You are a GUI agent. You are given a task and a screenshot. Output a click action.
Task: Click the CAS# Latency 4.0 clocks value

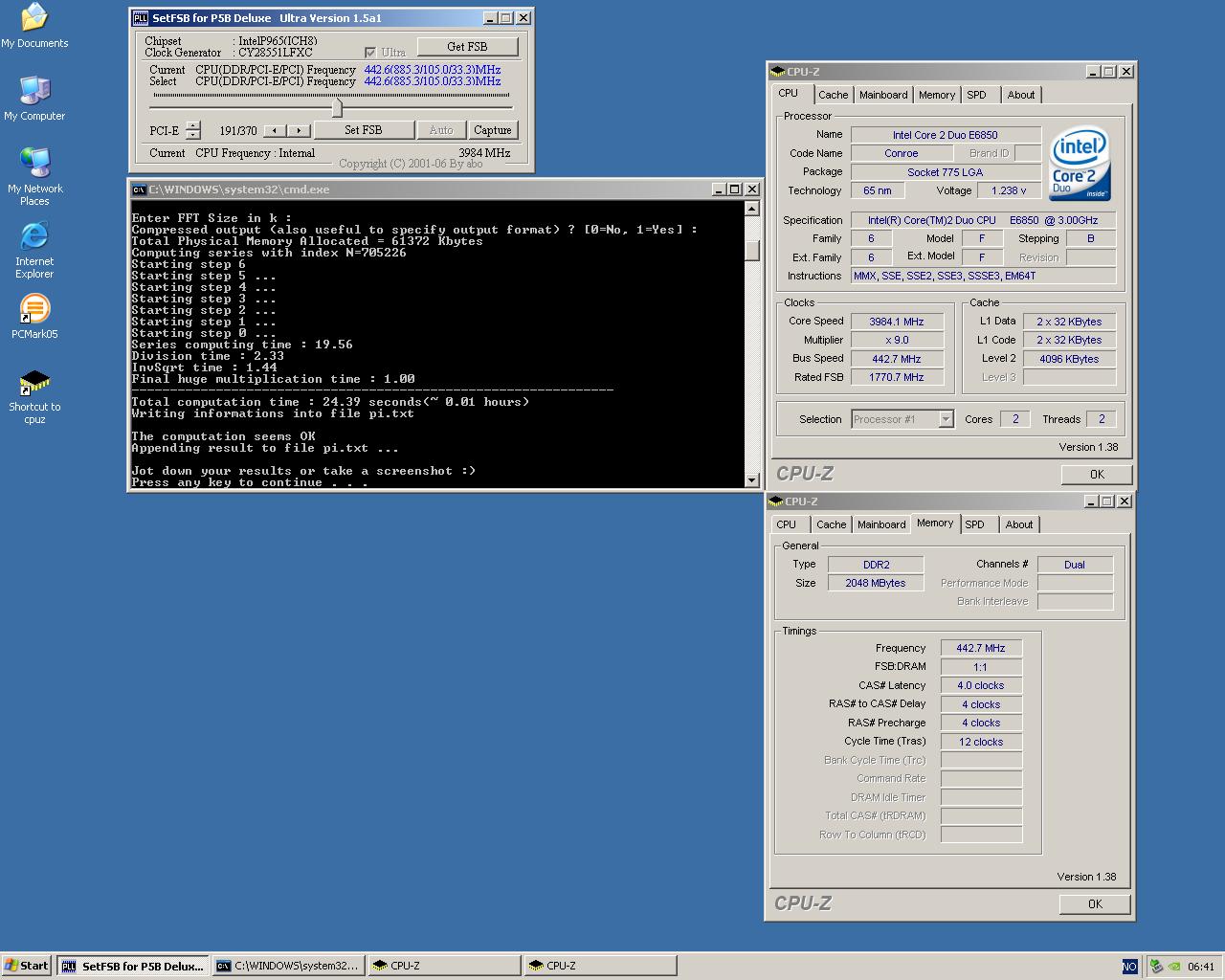[981, 685]
